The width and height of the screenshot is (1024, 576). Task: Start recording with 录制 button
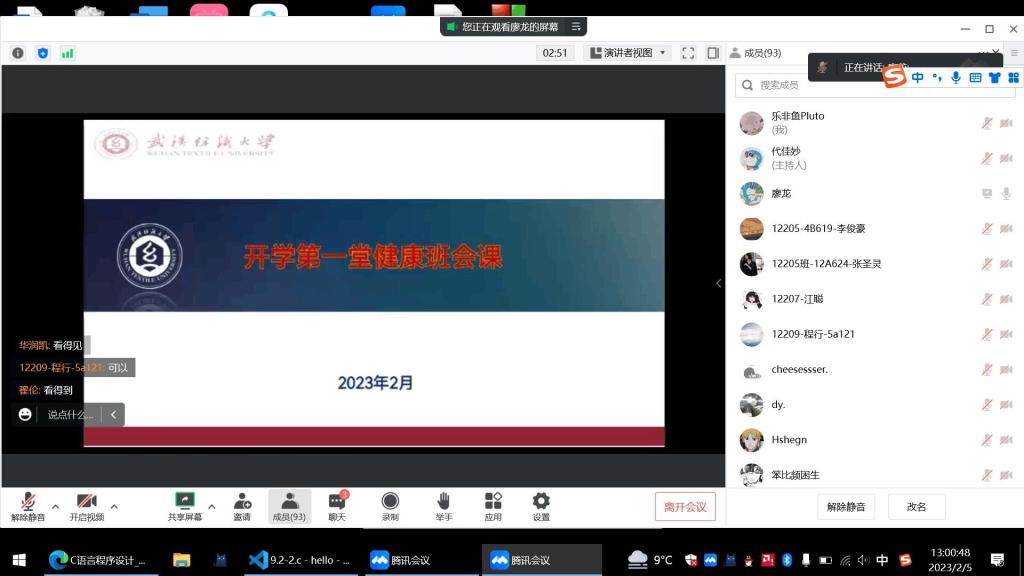(390, 506)
